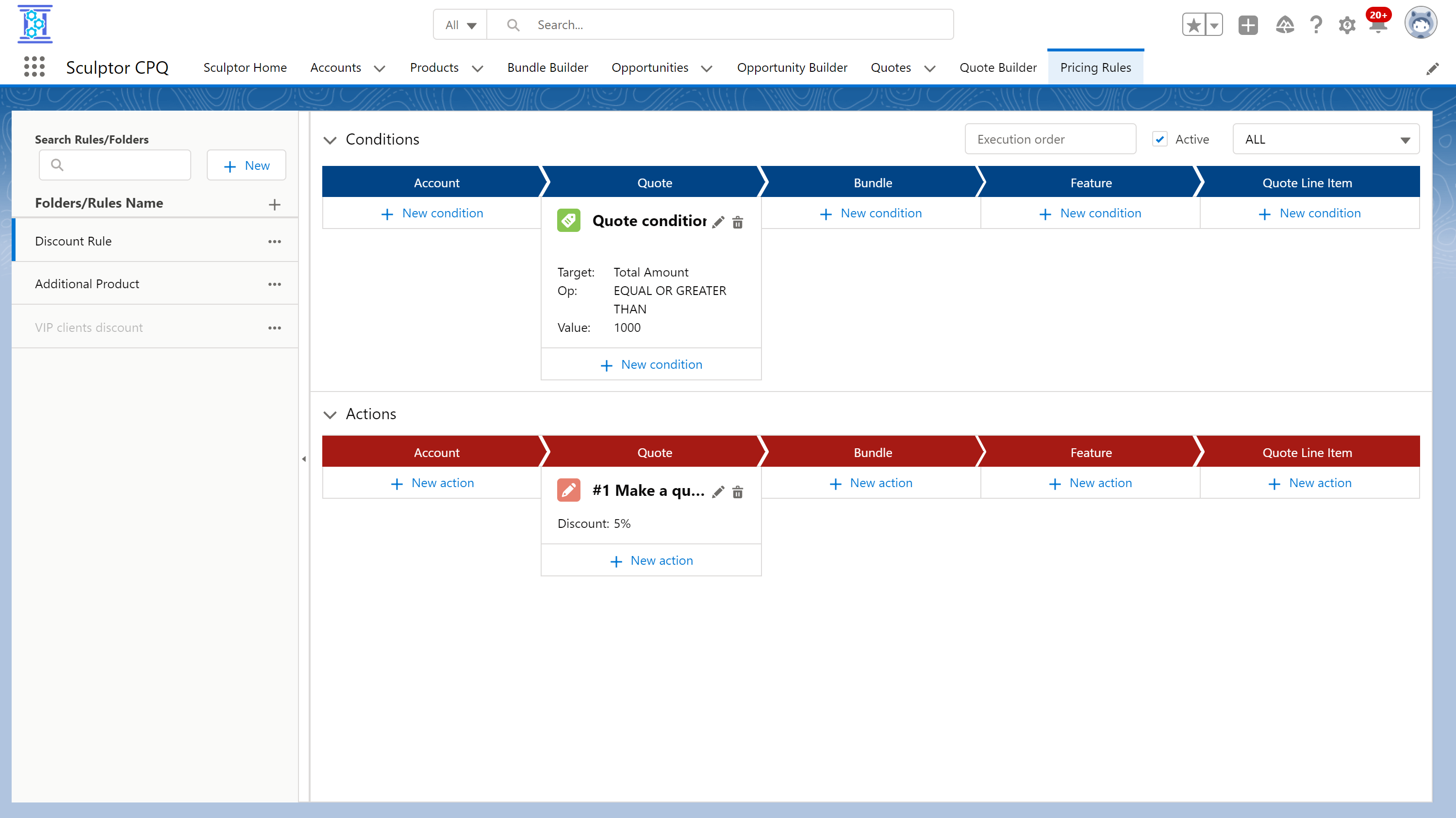The width and height of the screenshot is (1456, 818).
Task: Collapse the Actions section
Action: tap(330, 415)
